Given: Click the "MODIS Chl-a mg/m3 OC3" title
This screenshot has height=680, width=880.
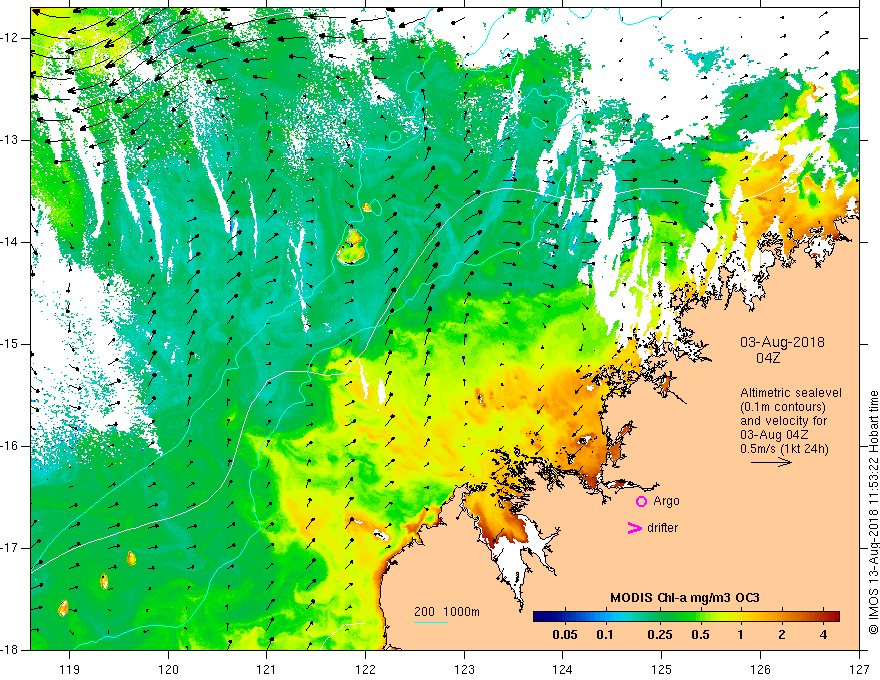Looking at the screenshot, I should click(685, 598).
